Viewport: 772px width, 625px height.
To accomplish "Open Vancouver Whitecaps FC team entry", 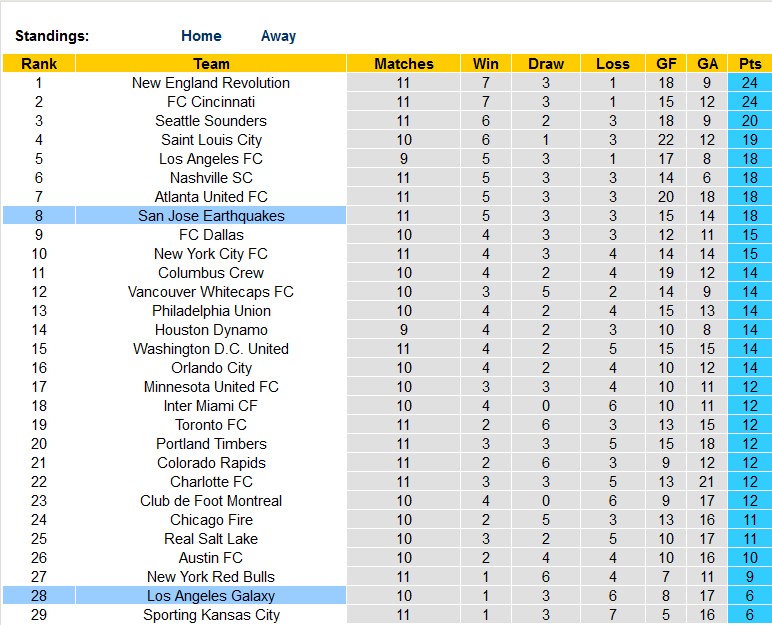I will pos(211,292).
